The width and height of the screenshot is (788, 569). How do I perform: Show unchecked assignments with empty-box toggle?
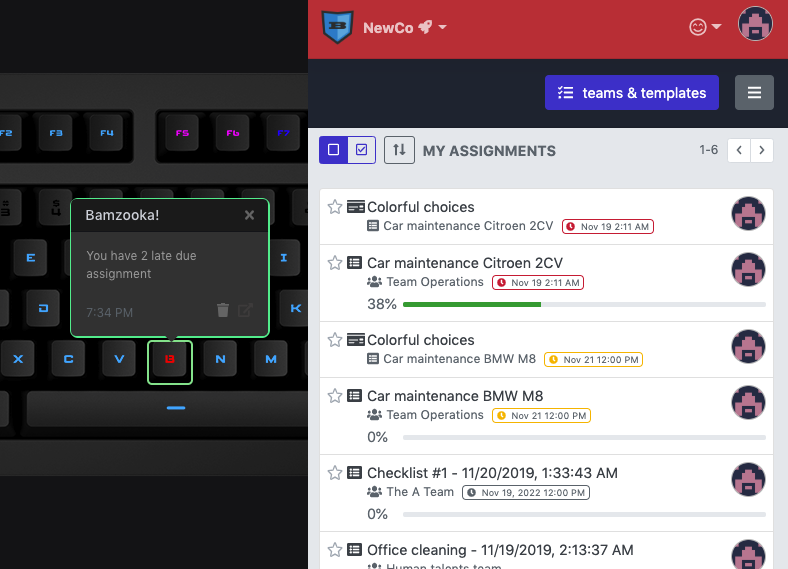pos(334,150)
